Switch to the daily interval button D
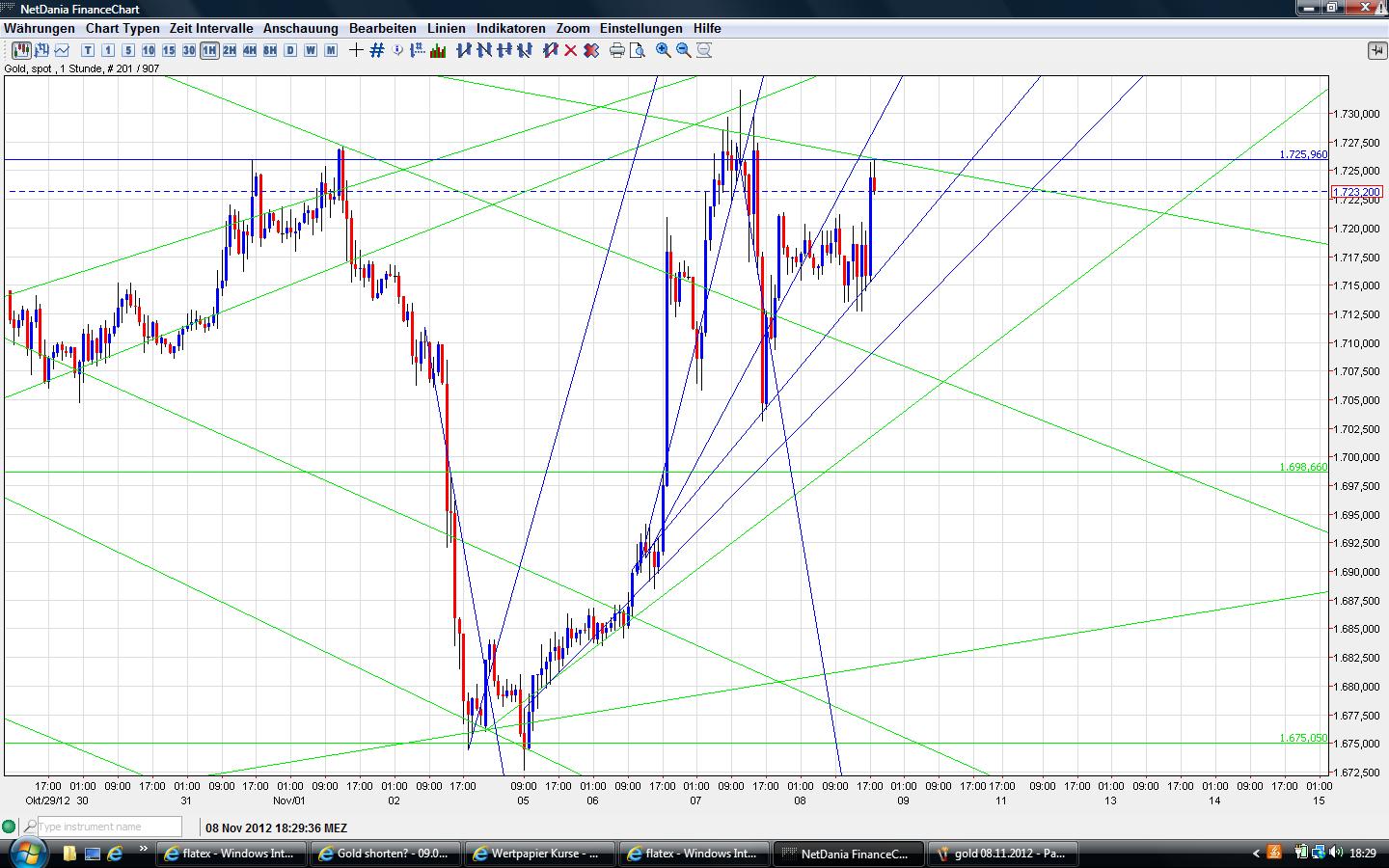1389x868 pixels. click(289, 50)
